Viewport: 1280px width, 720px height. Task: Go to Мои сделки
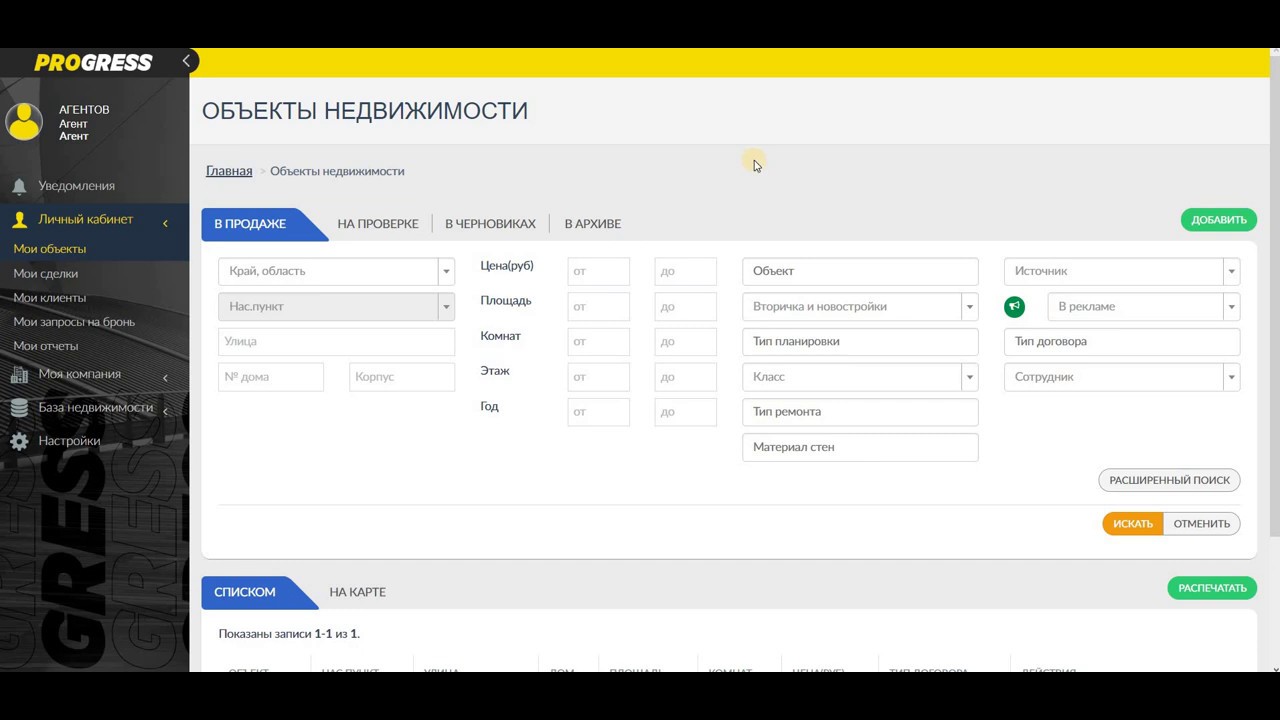[x=45, y=273]
